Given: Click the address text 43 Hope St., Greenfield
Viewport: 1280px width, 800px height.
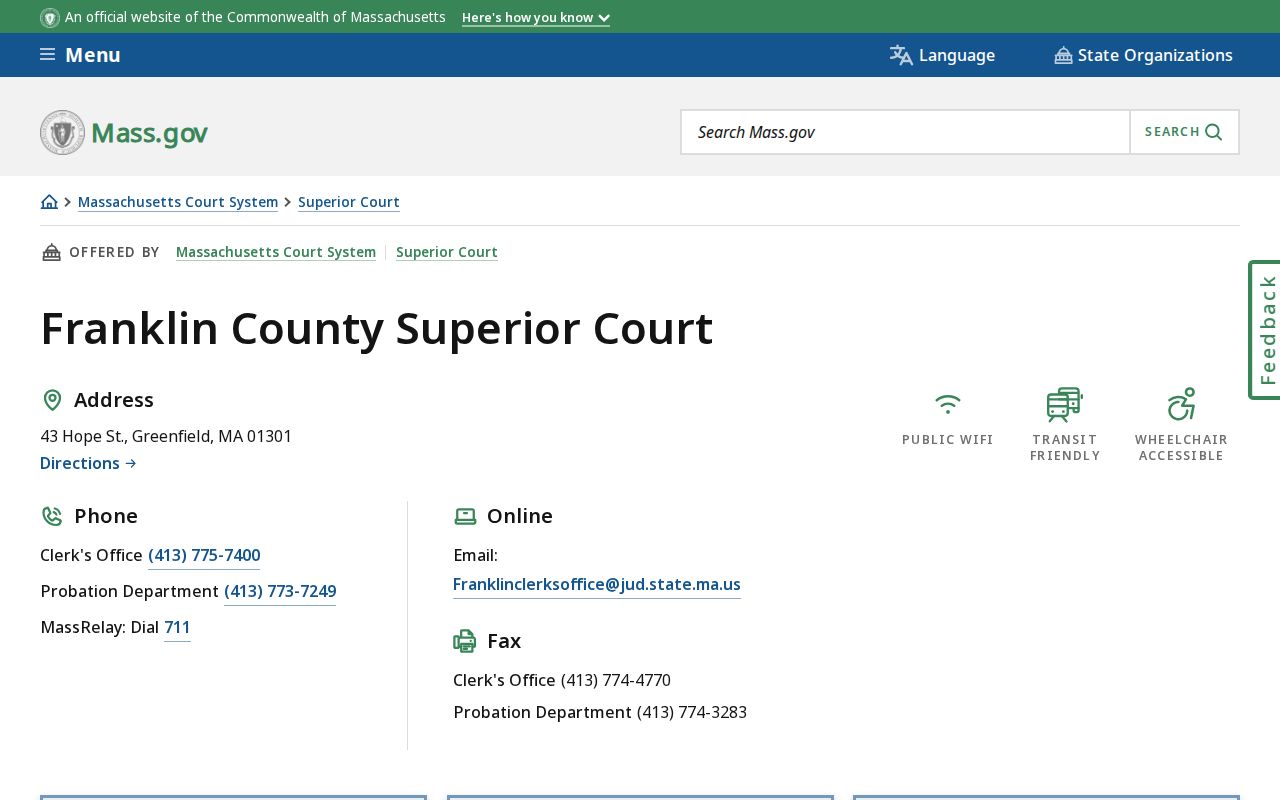Looking at the screenshot, I should pyautogui.click(x=166, y=436).
